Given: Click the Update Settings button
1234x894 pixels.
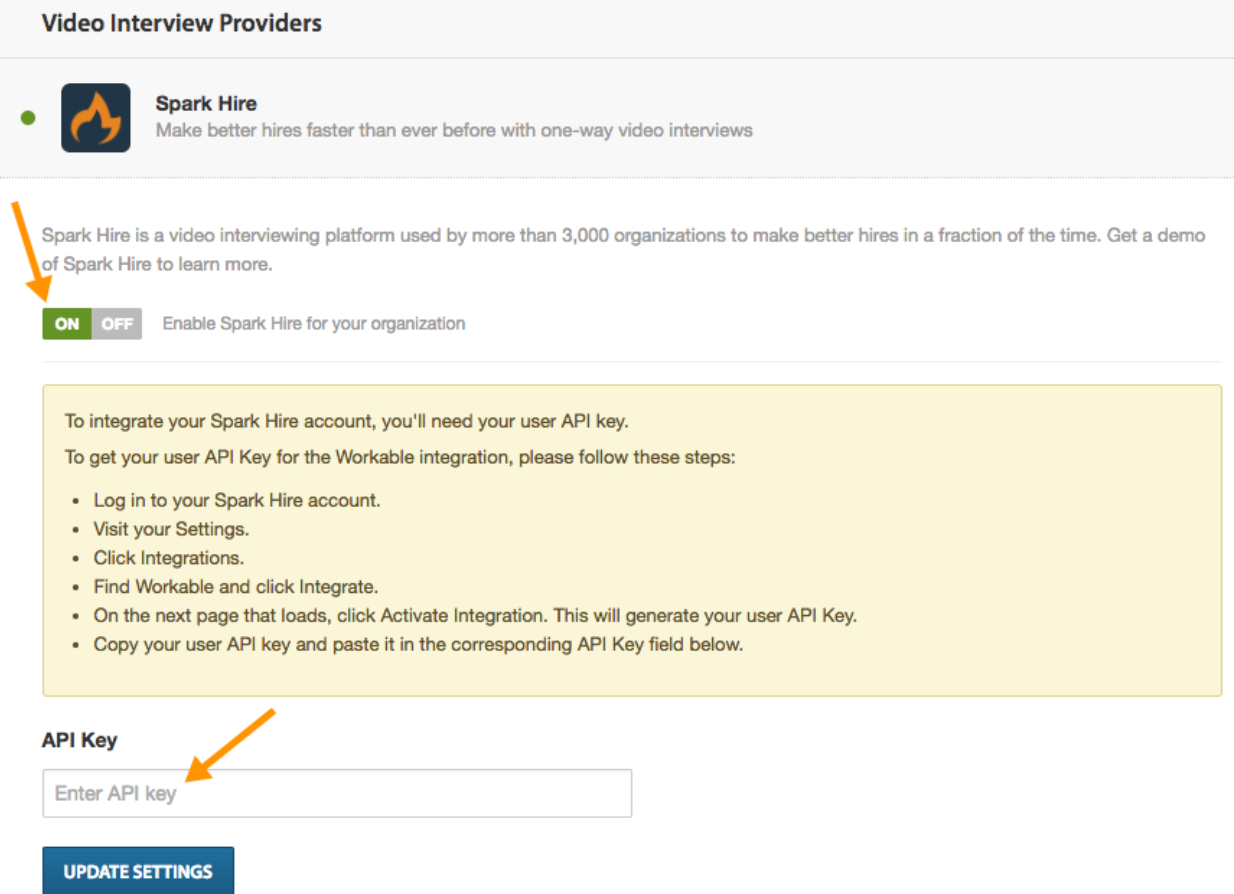Looking at the screenshot, I should [138, 871].
